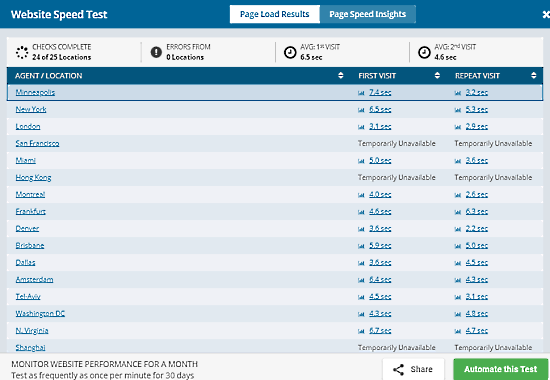Open the Brisbane location link
550x380 pixels.
30,246
